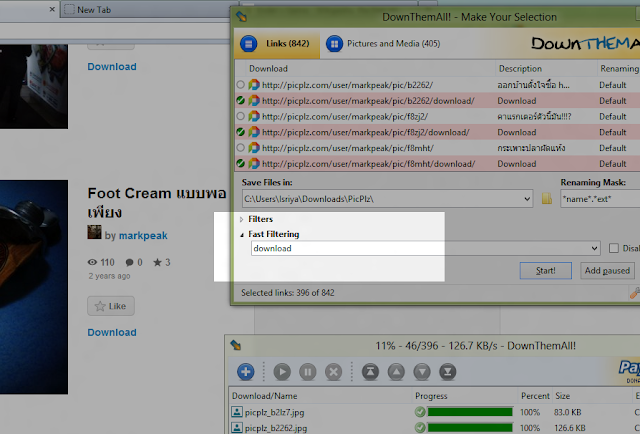Click the star favorites icon showing 3

(x=157, y=262)
